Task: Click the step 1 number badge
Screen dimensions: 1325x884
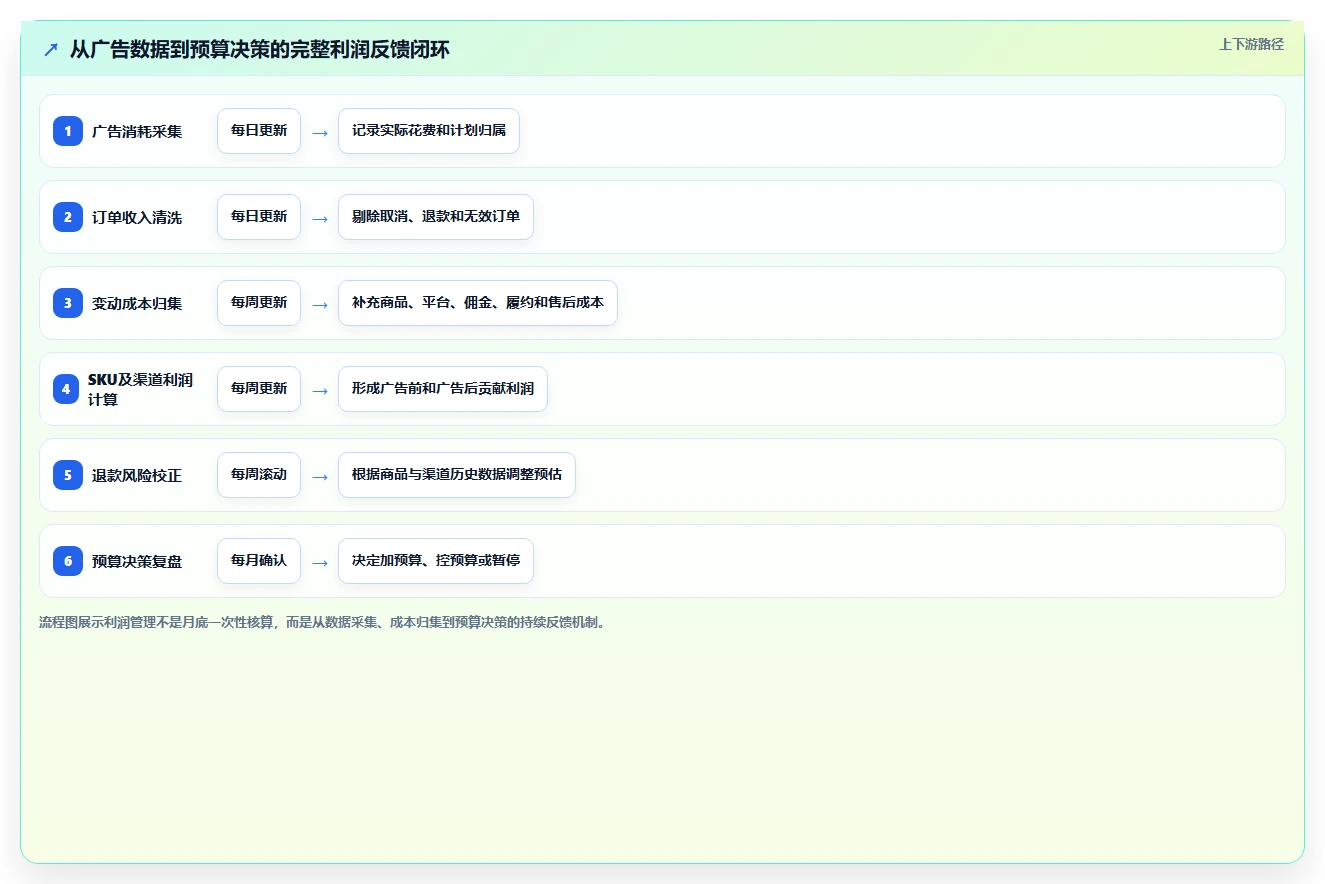Action: tap(68, 130)
